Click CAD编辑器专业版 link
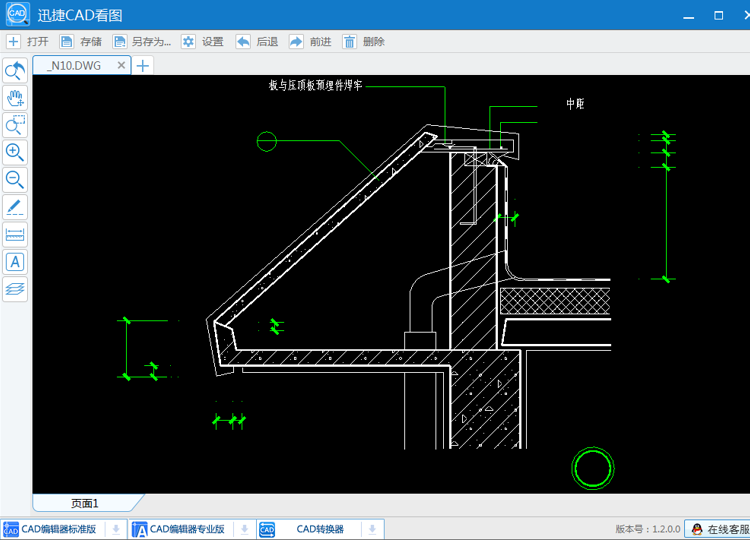Screen dimensions: 750x540 (x=187, y=529)
